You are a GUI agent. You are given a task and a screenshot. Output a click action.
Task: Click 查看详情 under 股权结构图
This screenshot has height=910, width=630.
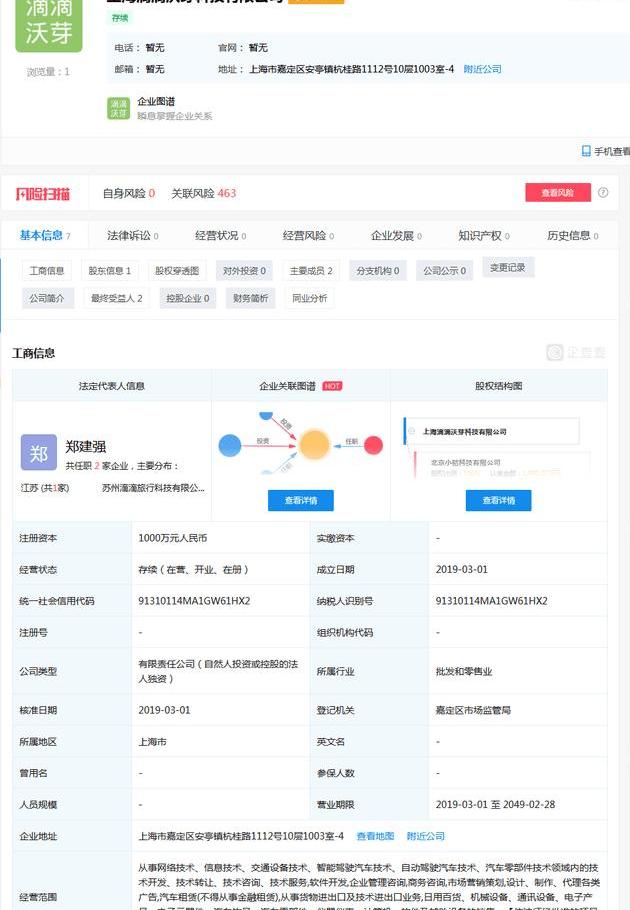[498, 500]
